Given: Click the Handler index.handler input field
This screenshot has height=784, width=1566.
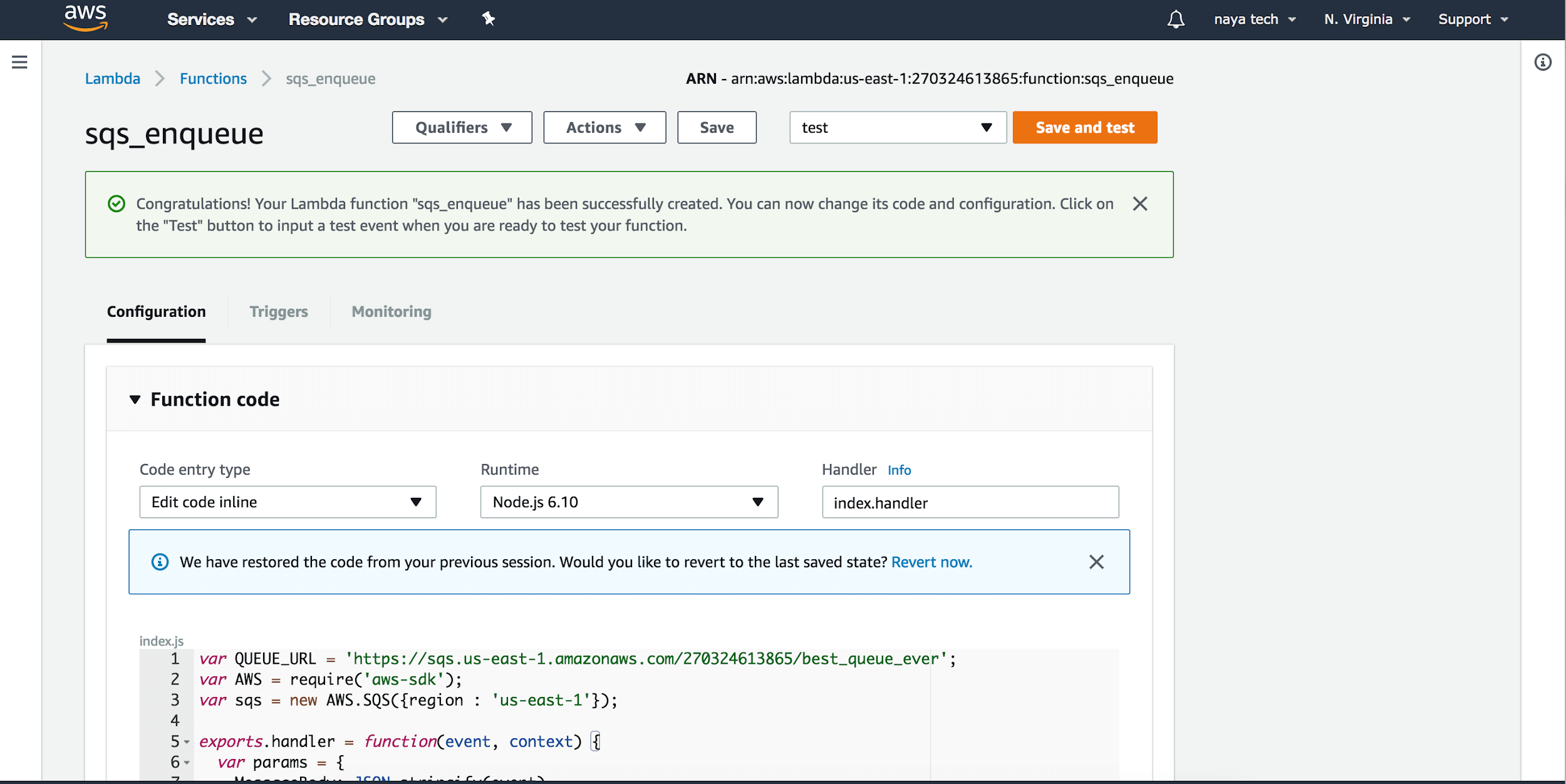Looking at the screenshot, I should pos(970,502).
